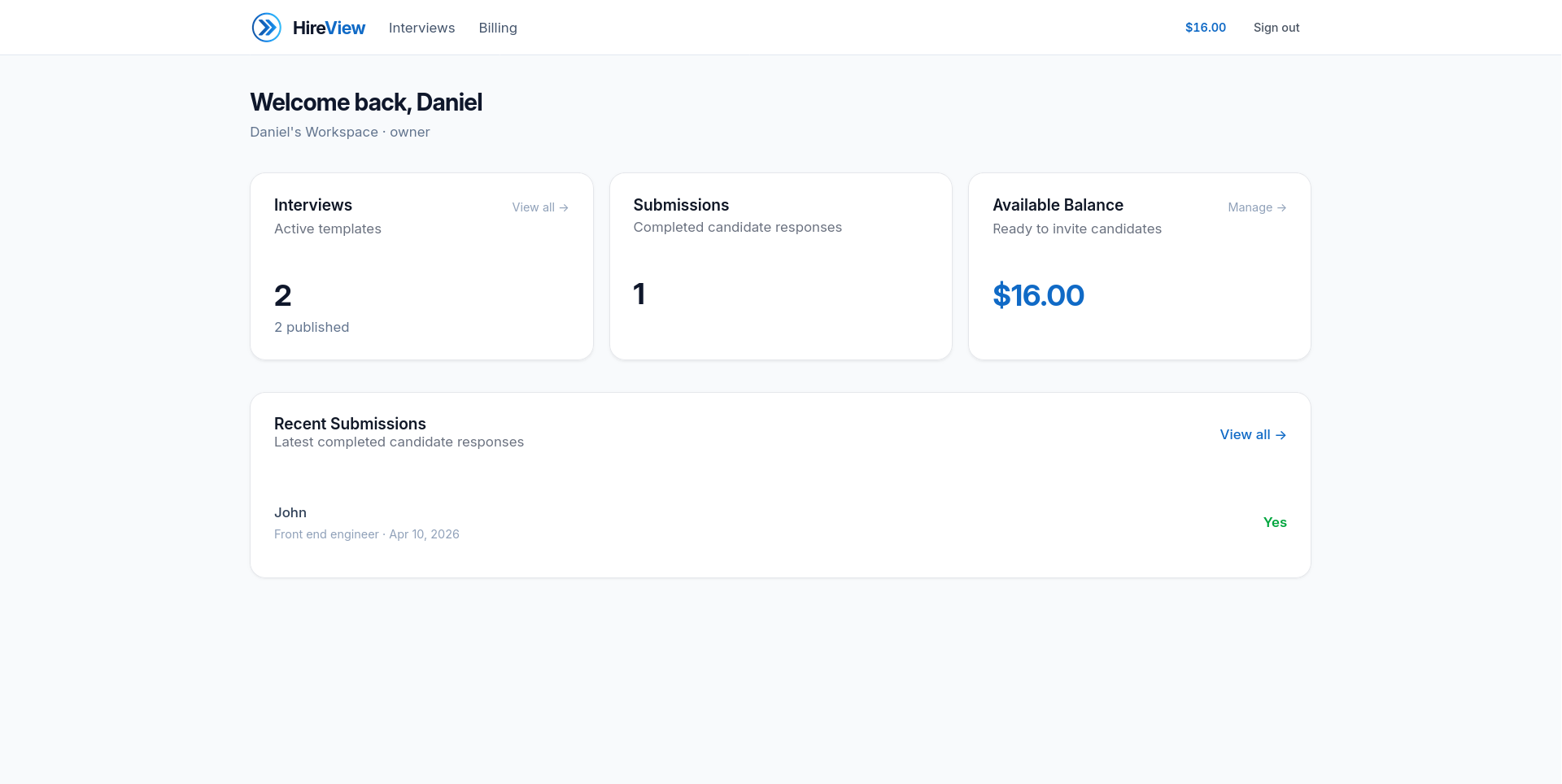This screenshot has width=1562, height=784.
Task: Click the Recent Submissions section title
Action: coord(350,423)
